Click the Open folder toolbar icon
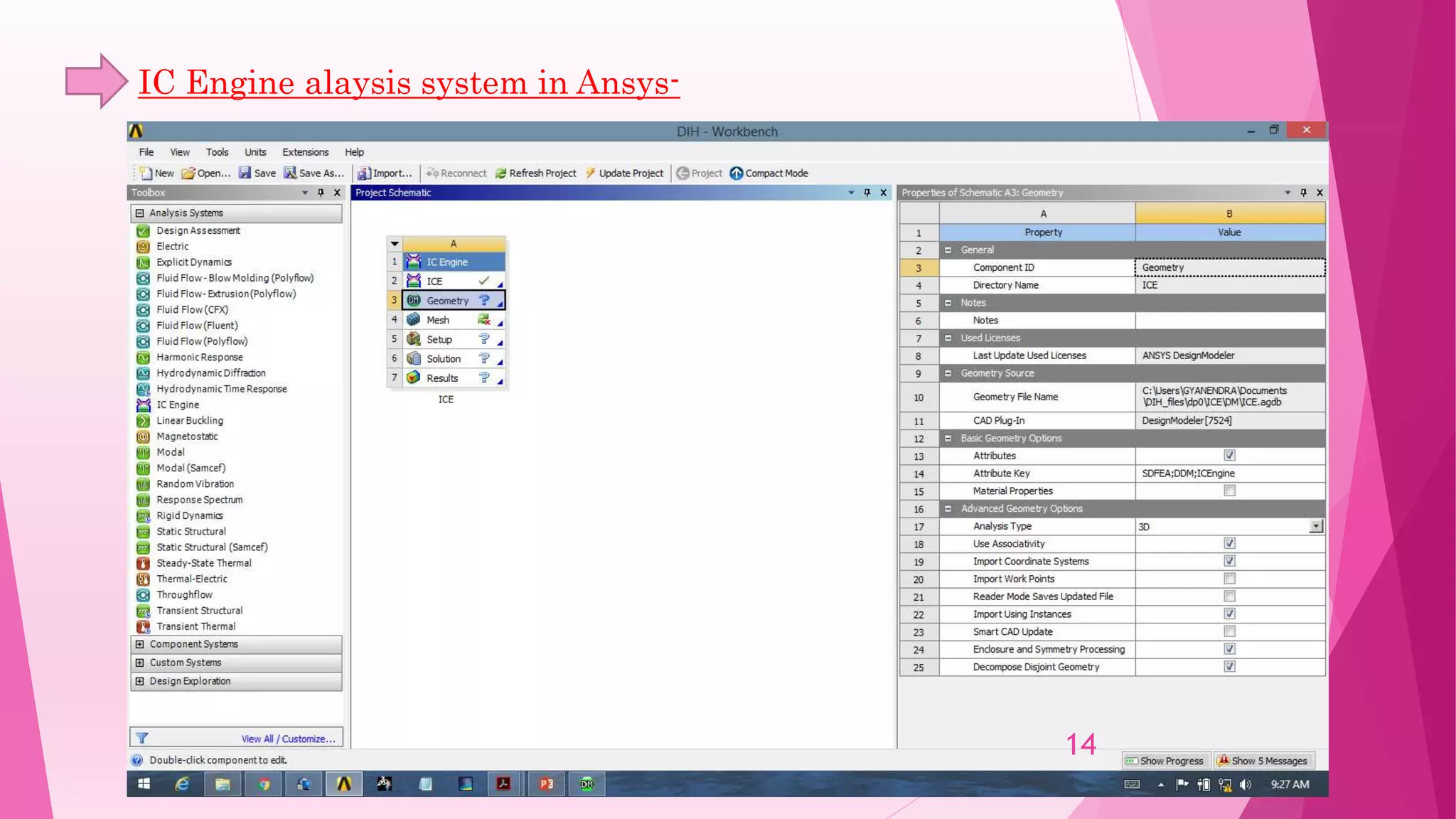The height and width of the screenshot is (819, 1456). pos(188,173)
